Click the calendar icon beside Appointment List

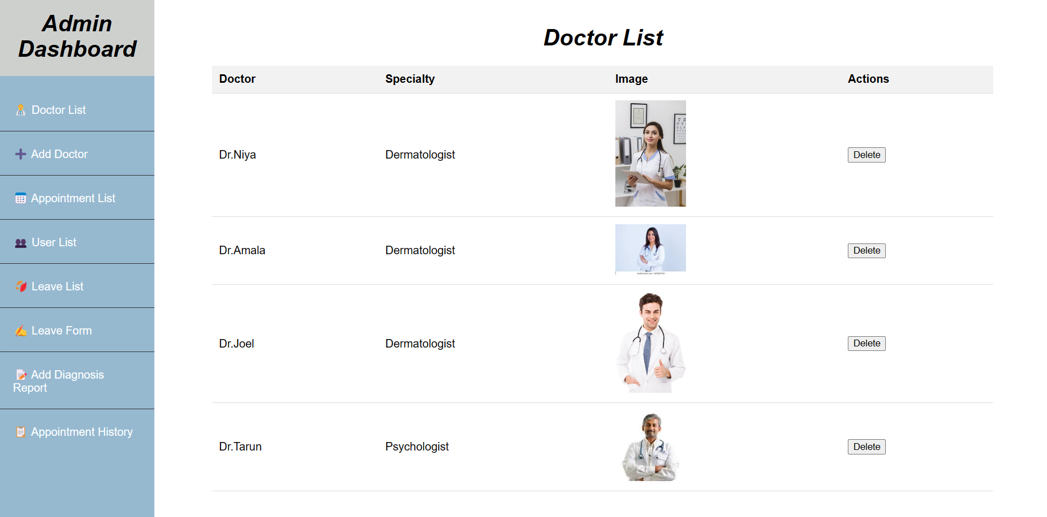(21, 198)
